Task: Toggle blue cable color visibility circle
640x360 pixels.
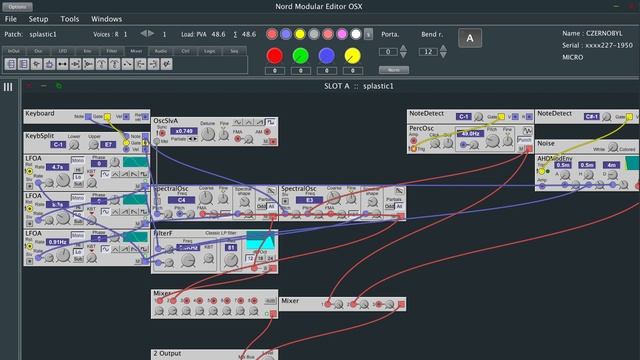Action: pyautogui.click(x=286, y=34)
